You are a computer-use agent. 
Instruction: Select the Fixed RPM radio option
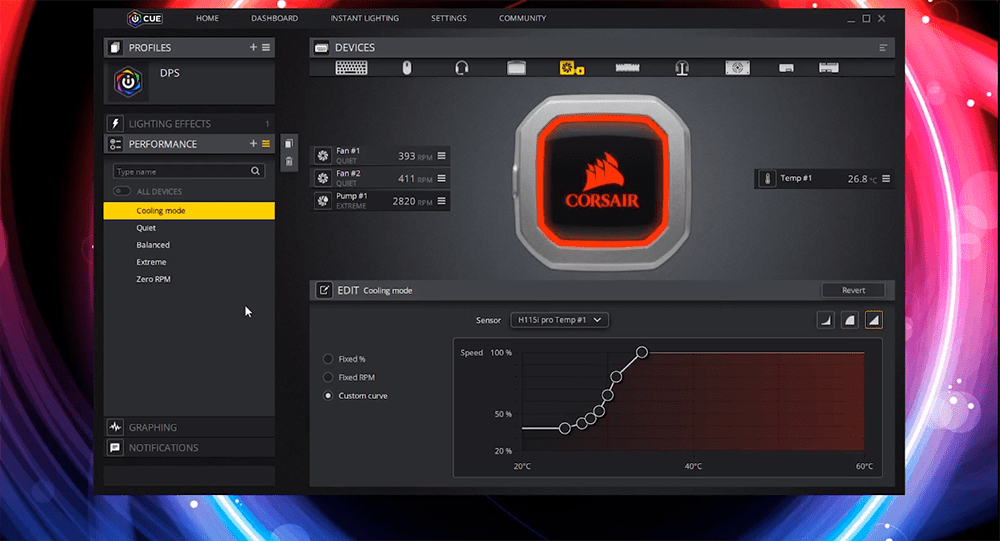[x=328, y=377]
